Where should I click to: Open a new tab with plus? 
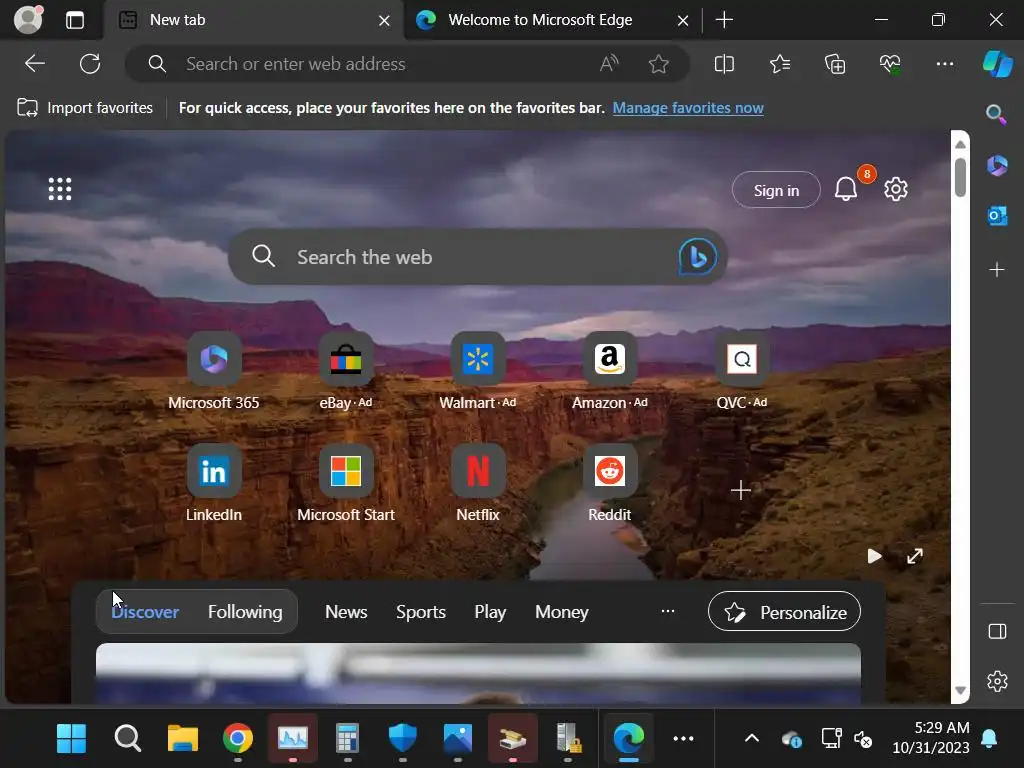pos(724,20)
